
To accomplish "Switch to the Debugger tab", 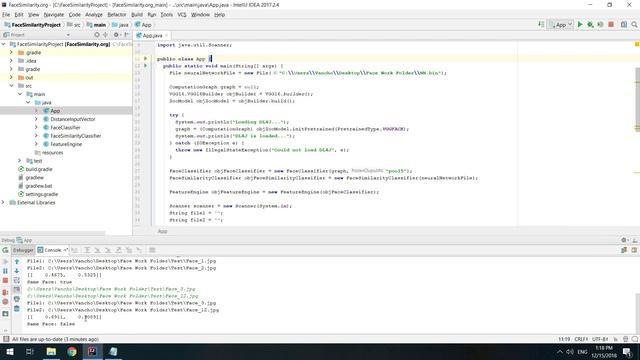I will pyautogui.click(x=23, y=250).
